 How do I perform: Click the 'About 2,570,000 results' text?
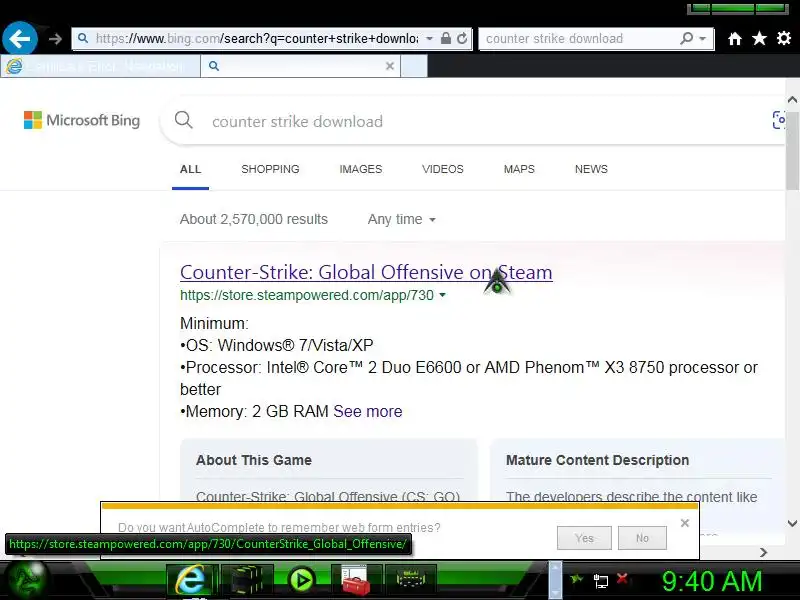tap(254, 219)
